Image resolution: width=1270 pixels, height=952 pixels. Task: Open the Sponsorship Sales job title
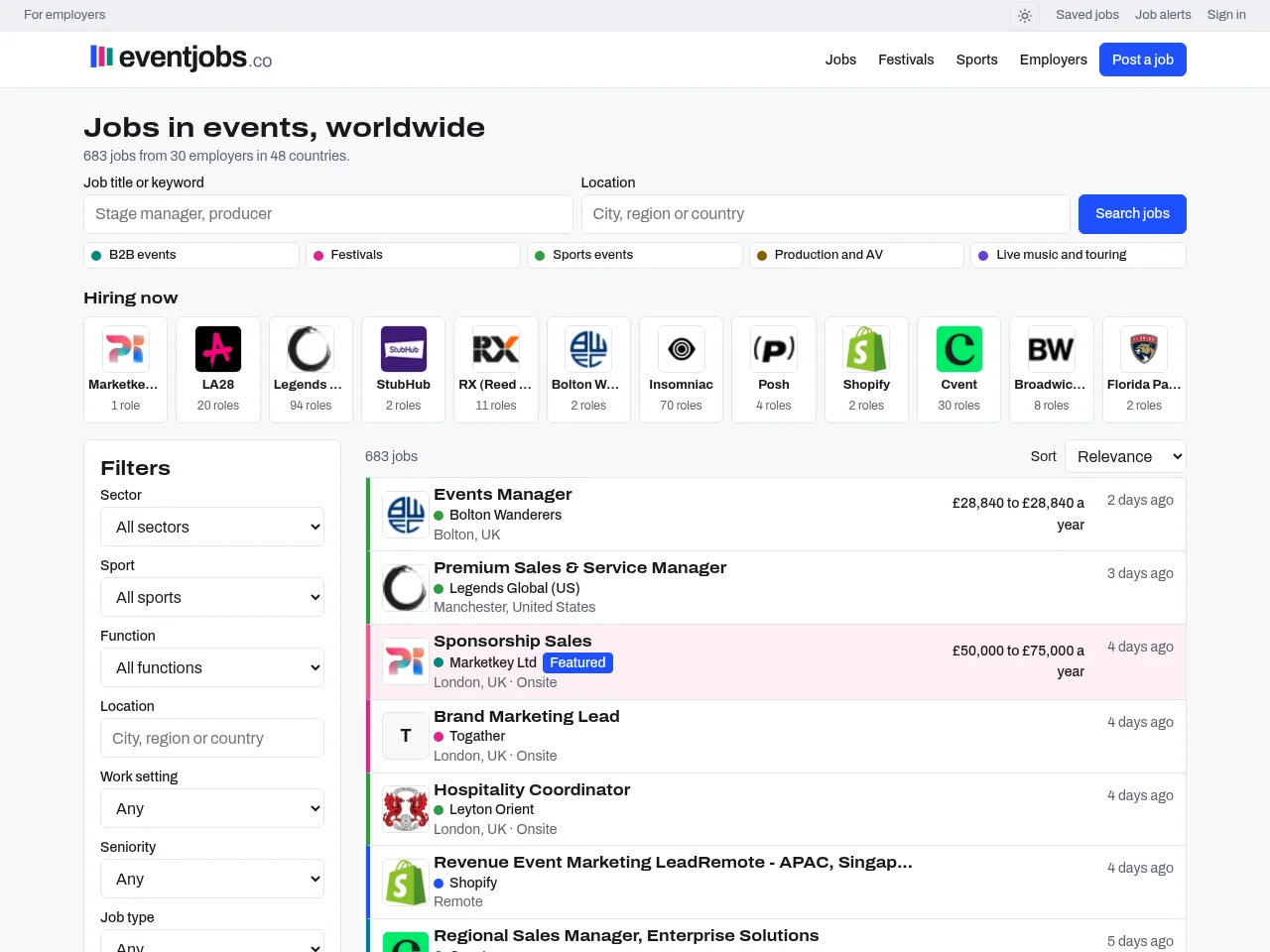[513, 641]
